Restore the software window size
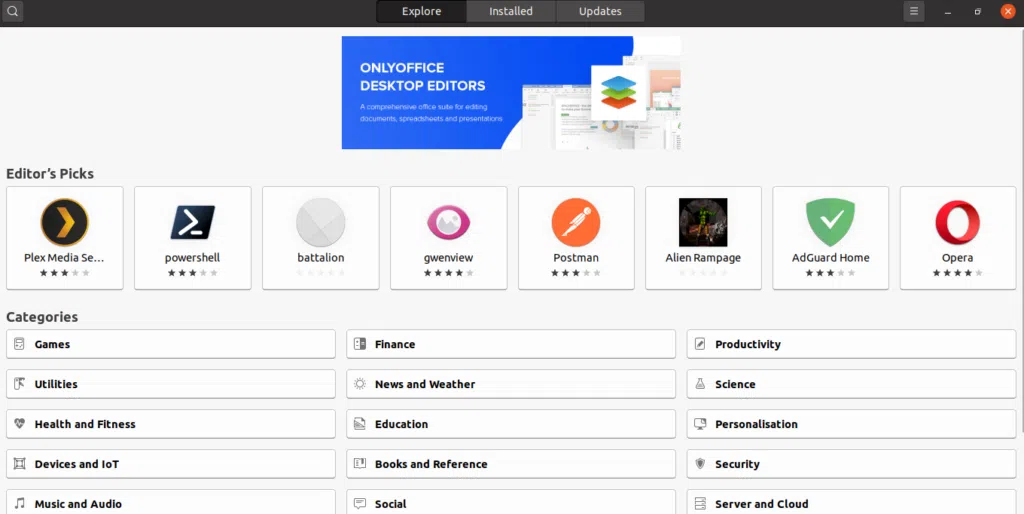The image size is (1024, 514). tap(978, 11)
